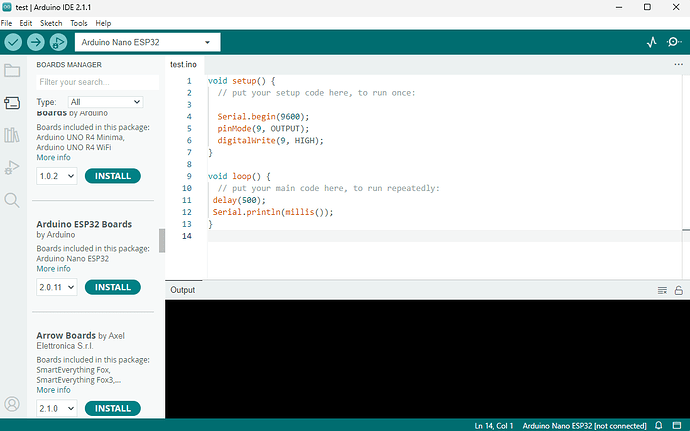Open the Serial Plotter icon

click(x=652, y=42)
